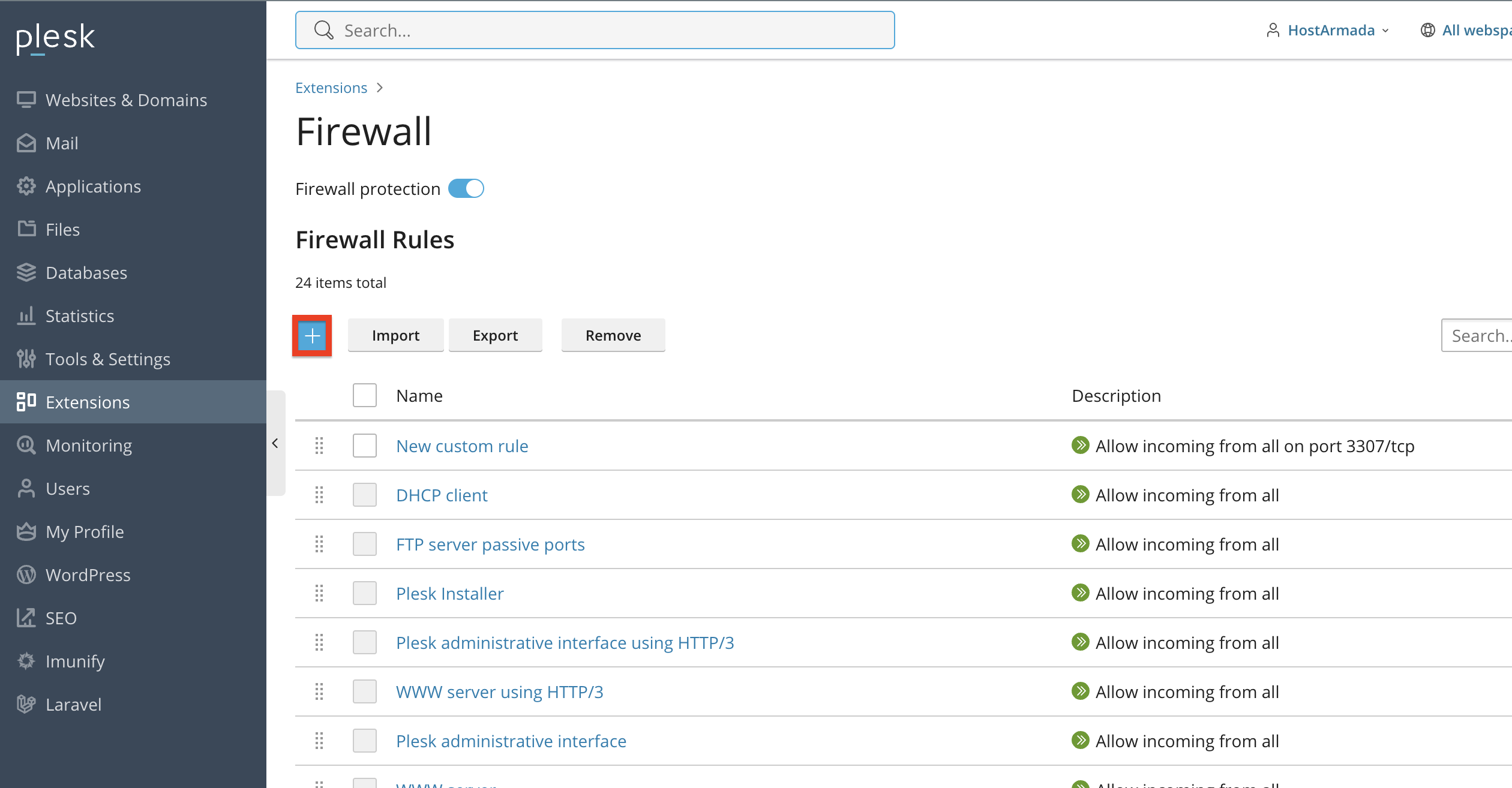Check the New custom rule checkbox
This screenshot has height=788, width=1512.
coord(365,446)
